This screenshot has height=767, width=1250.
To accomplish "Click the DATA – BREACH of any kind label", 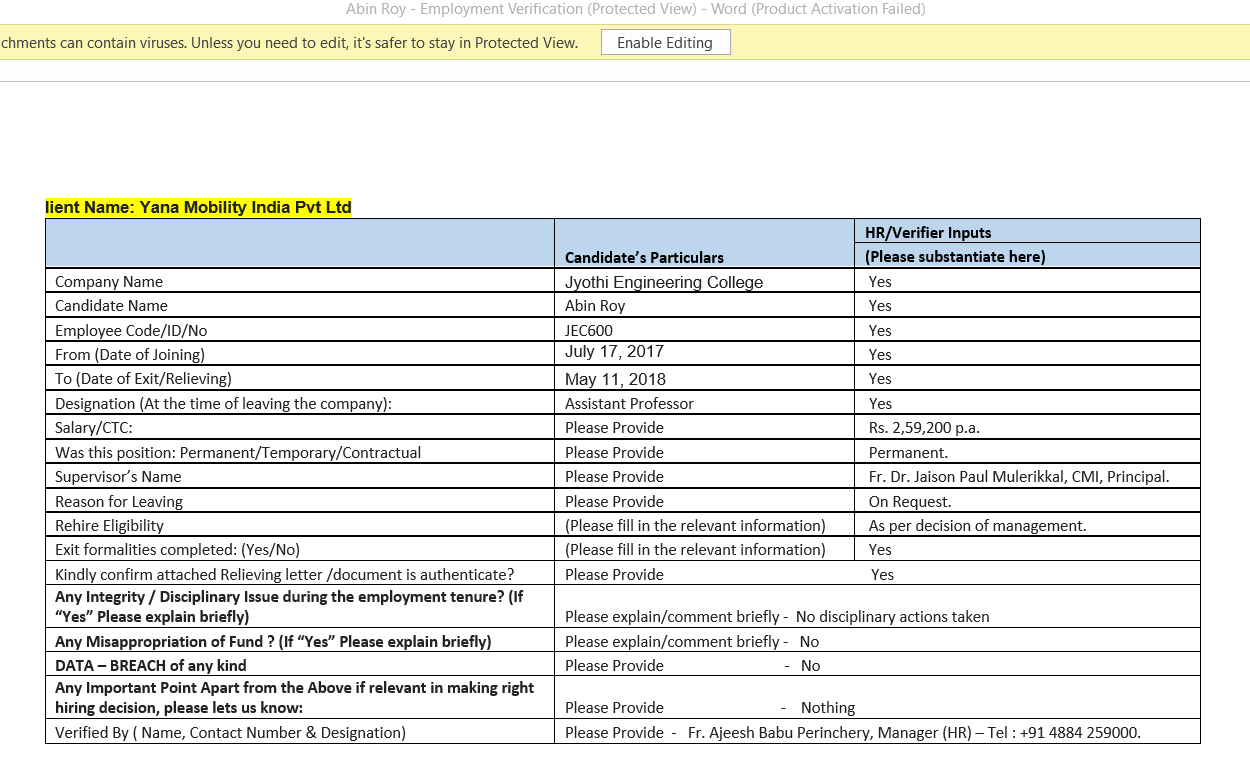I will coord(150,666).
